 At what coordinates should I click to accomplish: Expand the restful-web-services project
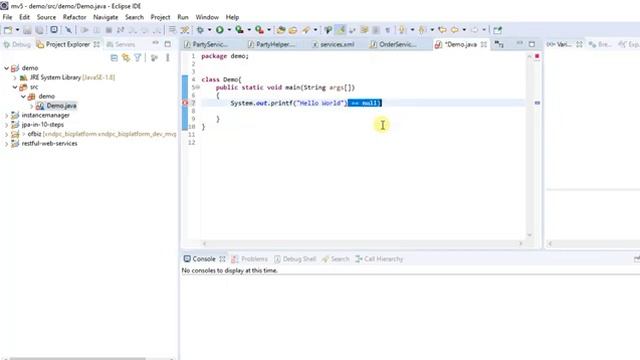7,143
